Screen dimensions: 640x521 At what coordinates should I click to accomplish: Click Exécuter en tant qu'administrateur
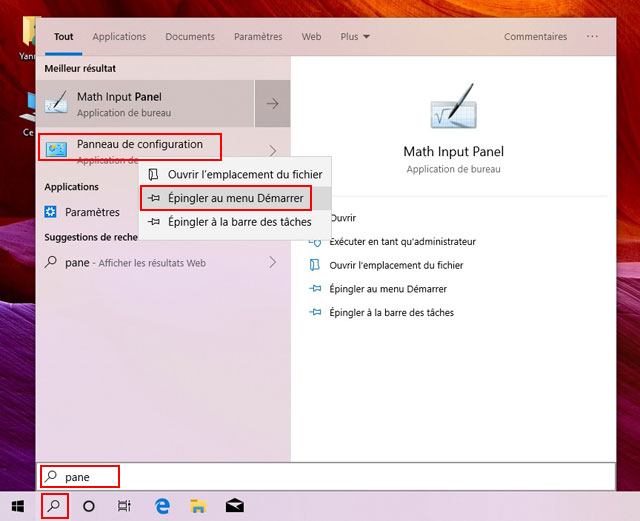402,242
